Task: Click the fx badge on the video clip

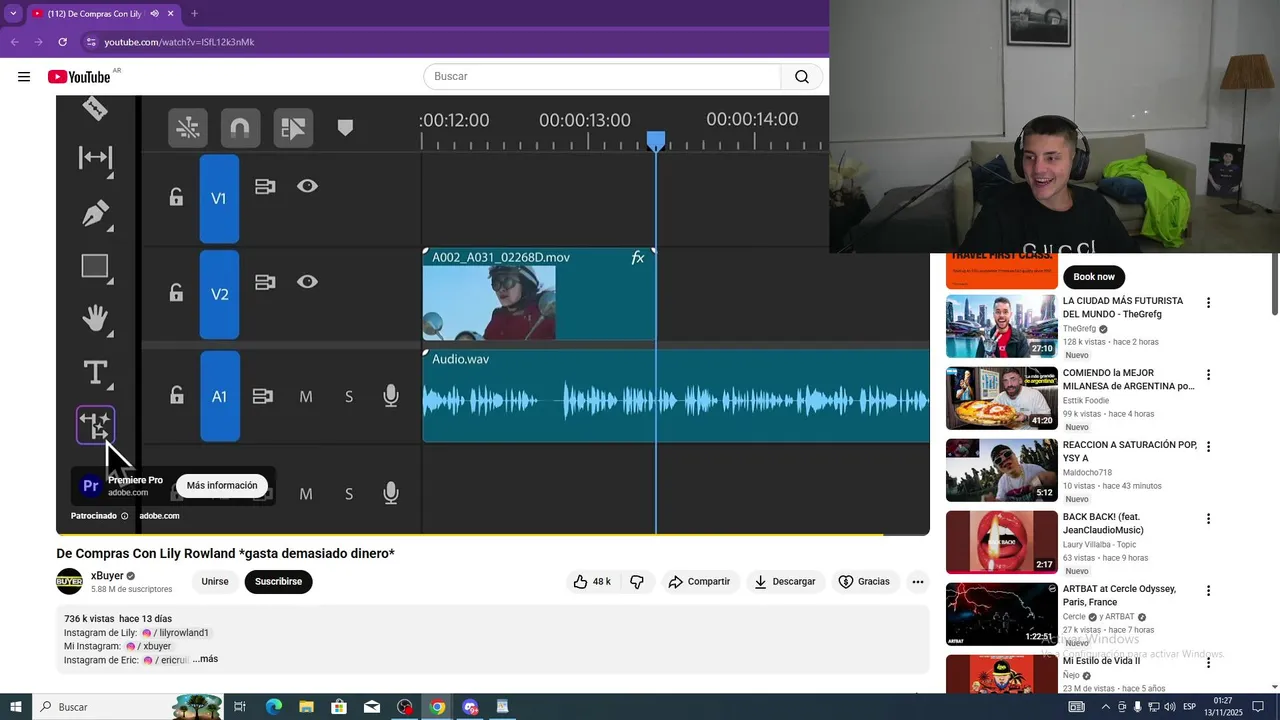Action: 638,258
